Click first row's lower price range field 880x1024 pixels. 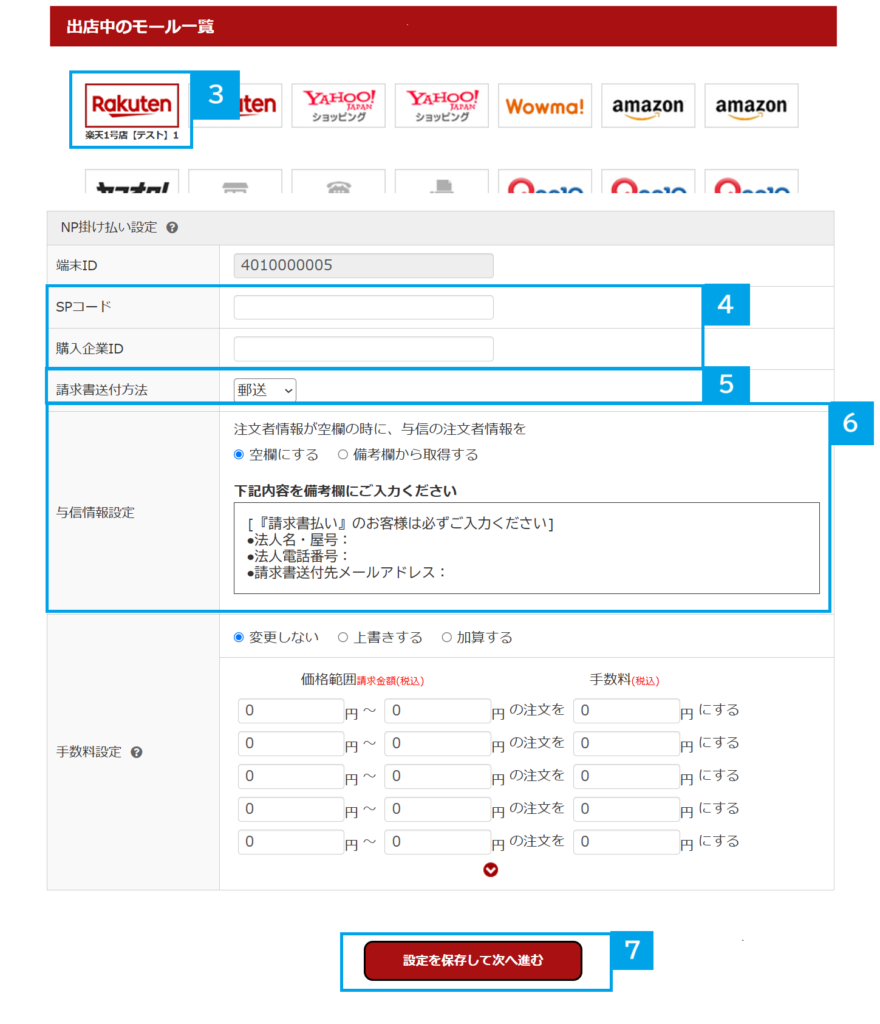point(291,711)
